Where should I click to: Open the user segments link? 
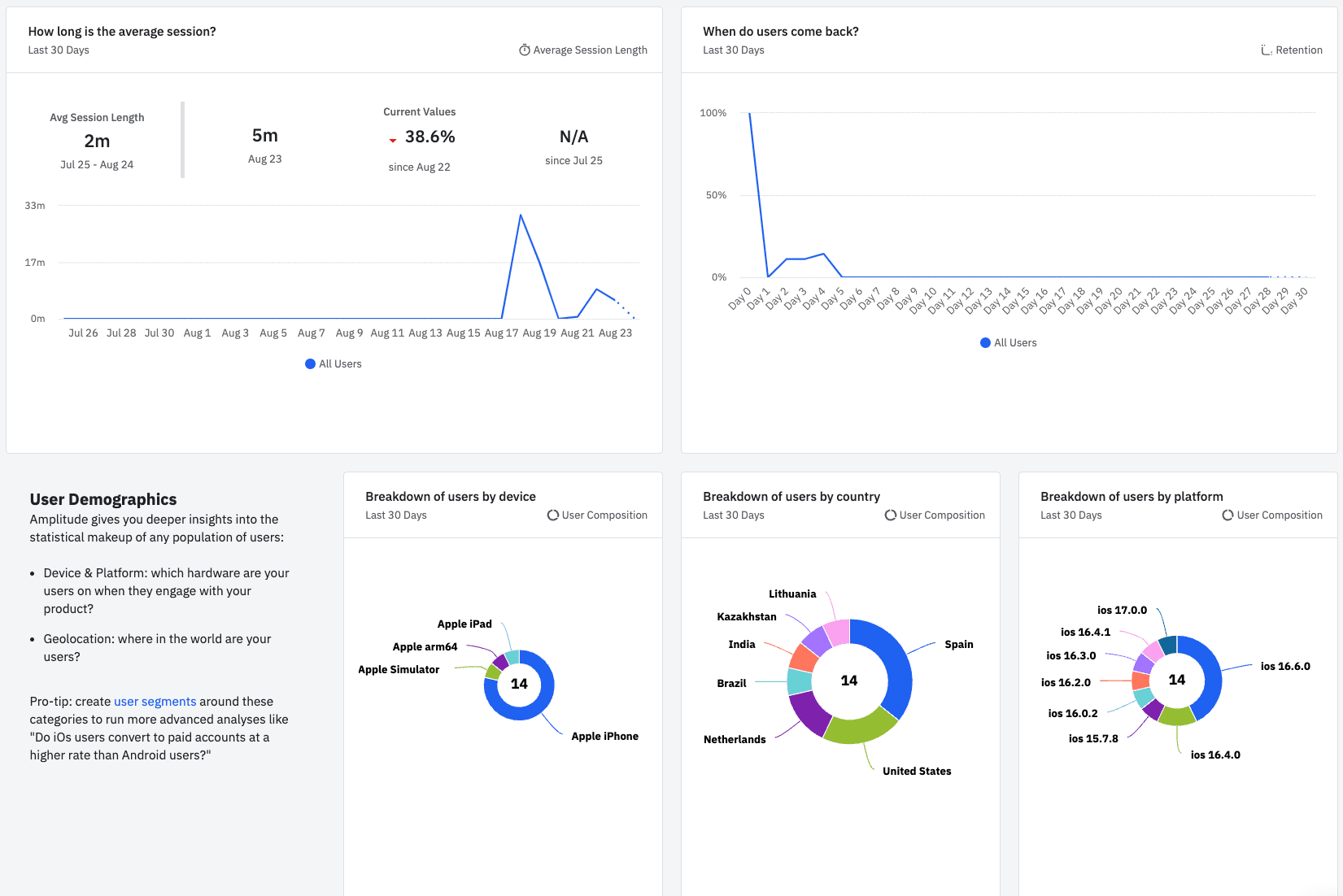pyautogui.click(x=155, y=702)
